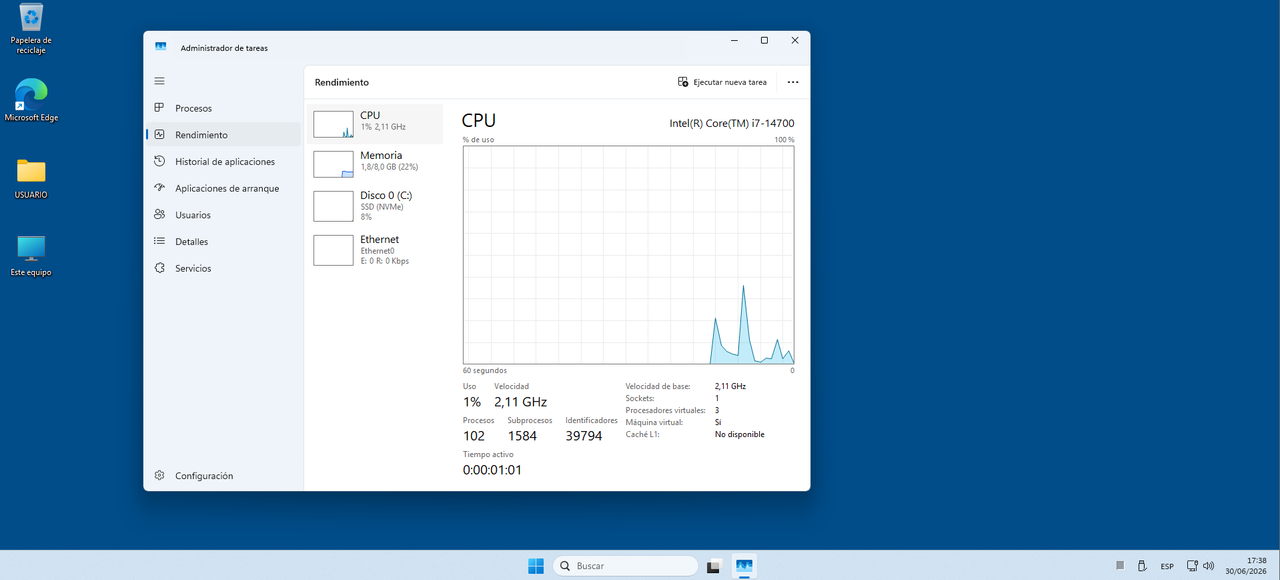Click the leftmost system tray icon
This screenshot has height=580, width=1280.
click(x=1120, y=566)
